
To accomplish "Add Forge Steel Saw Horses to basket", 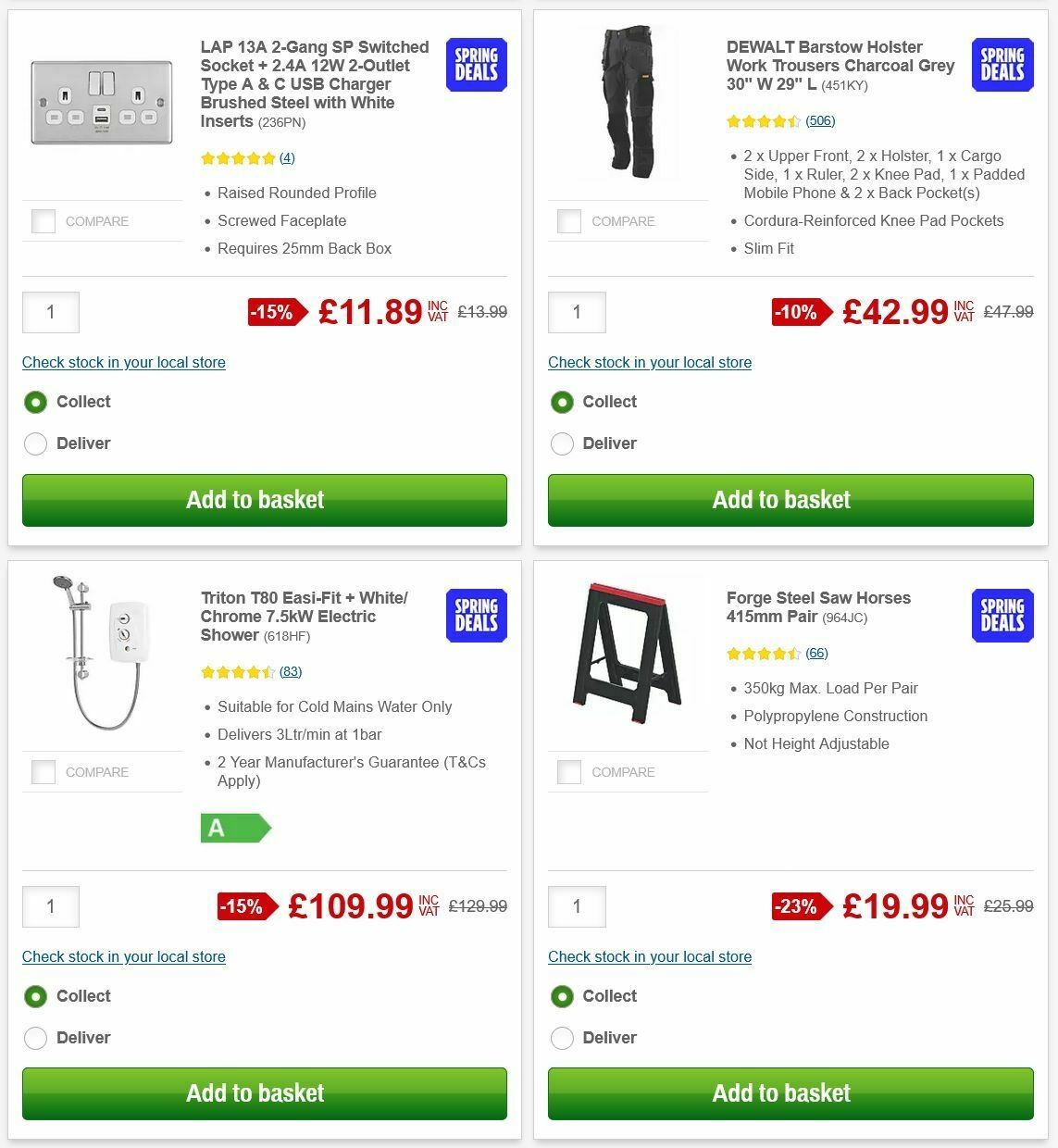I will click(790, 1093).
